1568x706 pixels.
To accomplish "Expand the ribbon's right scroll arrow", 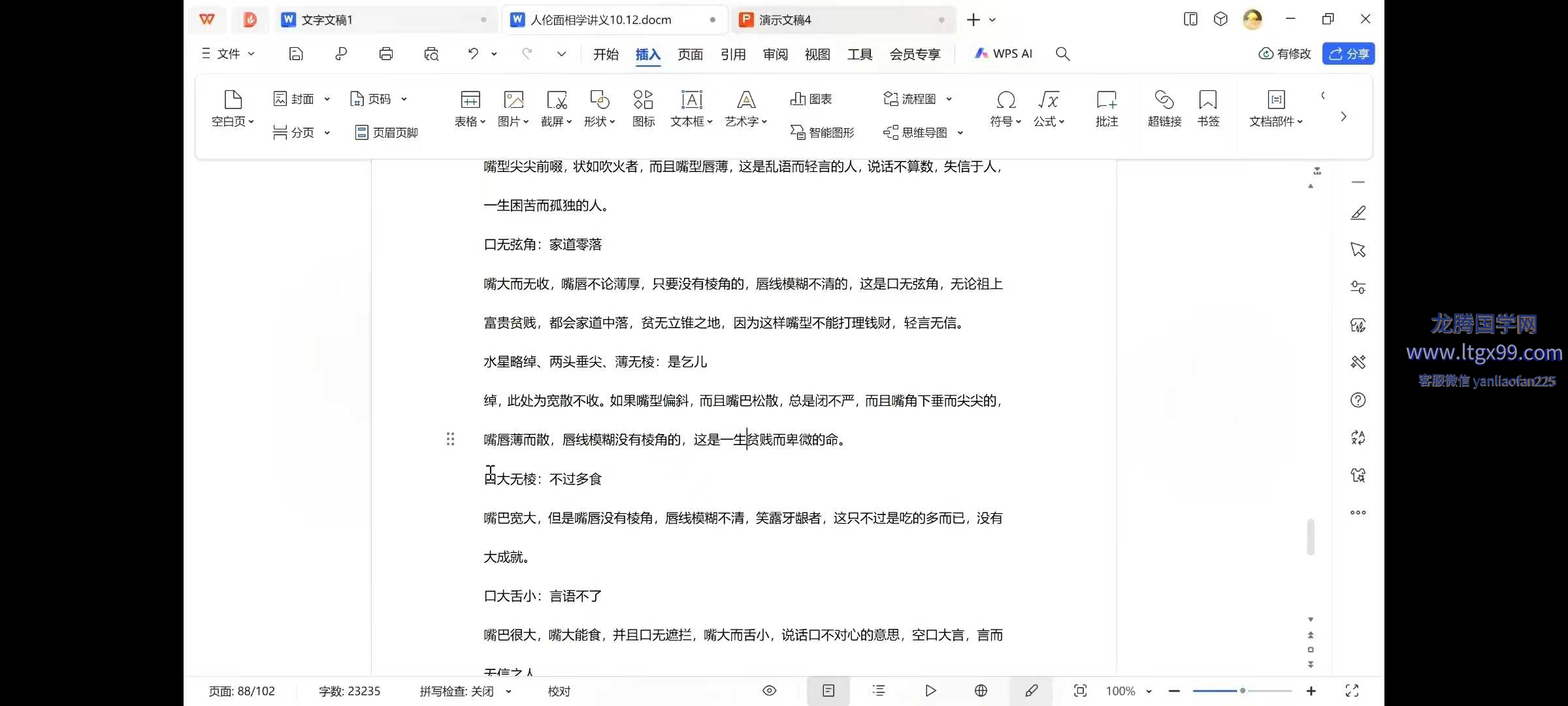I will pos(1343,116).
